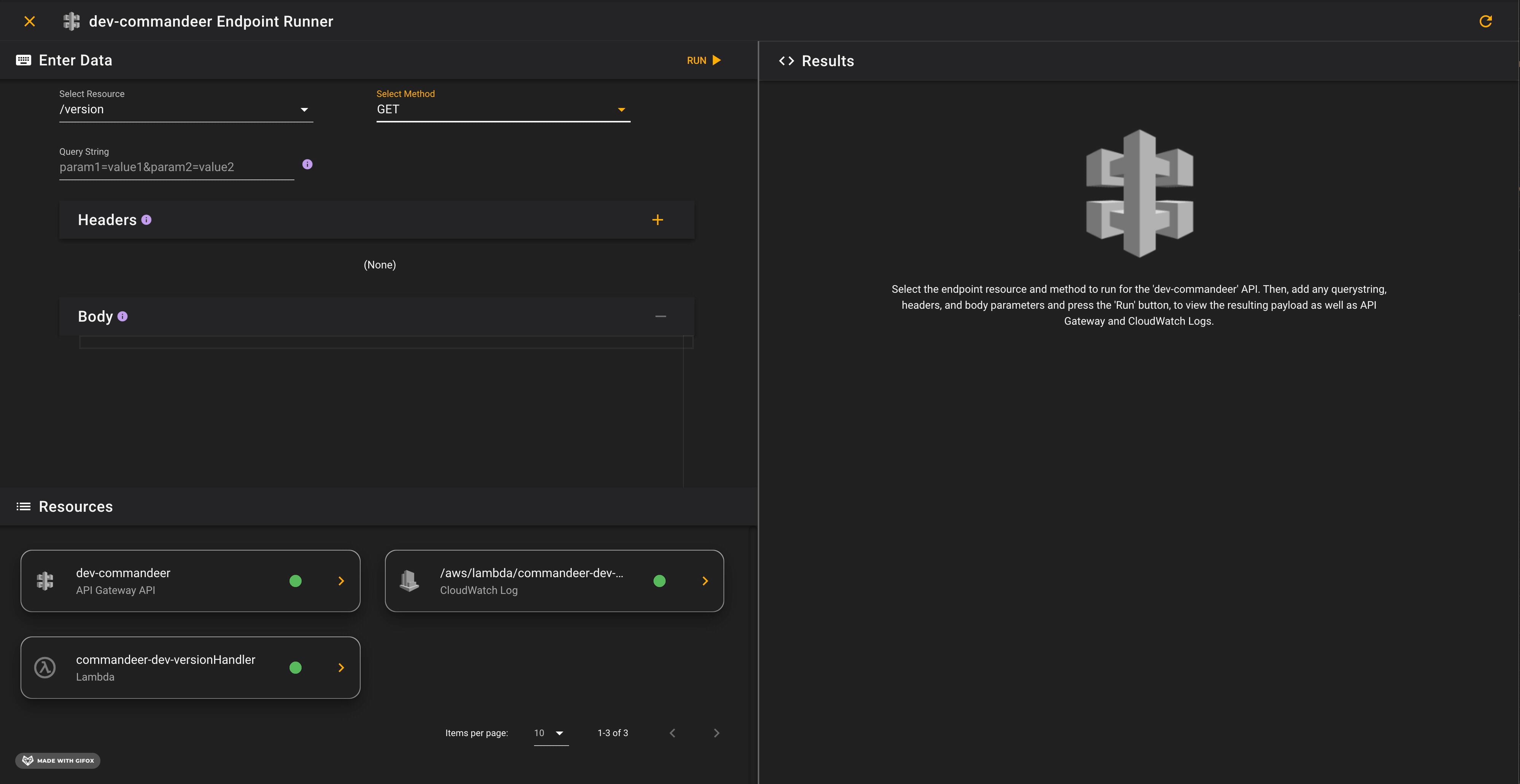The image size is (1520, 784).
Task: Click the 'API Gateway API' subtitle
Action: (116, 590)
